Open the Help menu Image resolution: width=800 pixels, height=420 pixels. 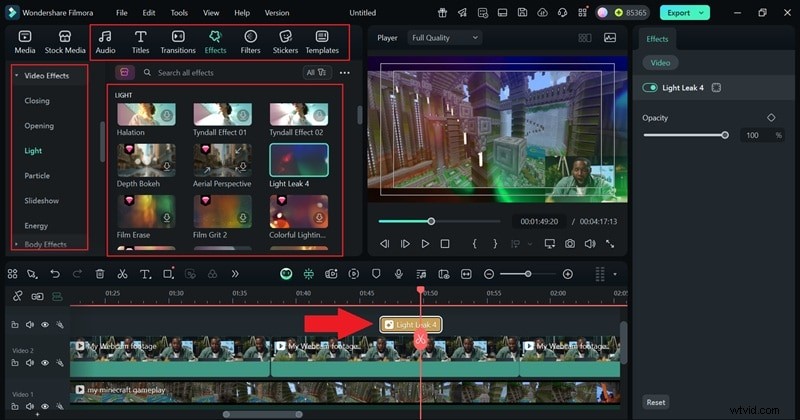coord(242,13)
